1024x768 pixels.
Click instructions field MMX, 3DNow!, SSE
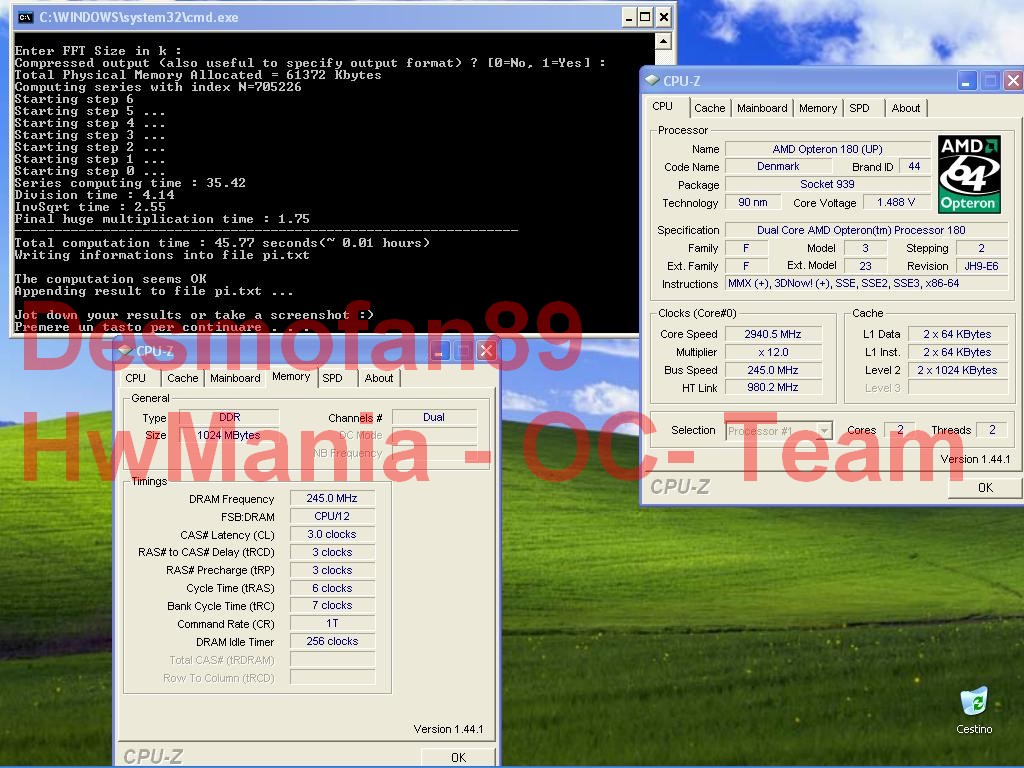point(866,283)
